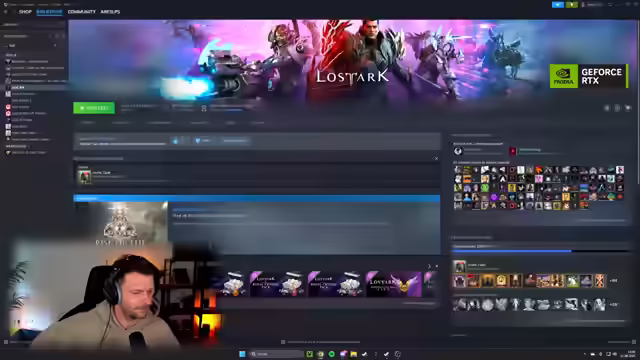Open the featured news event image

click(x=120, y=224)
